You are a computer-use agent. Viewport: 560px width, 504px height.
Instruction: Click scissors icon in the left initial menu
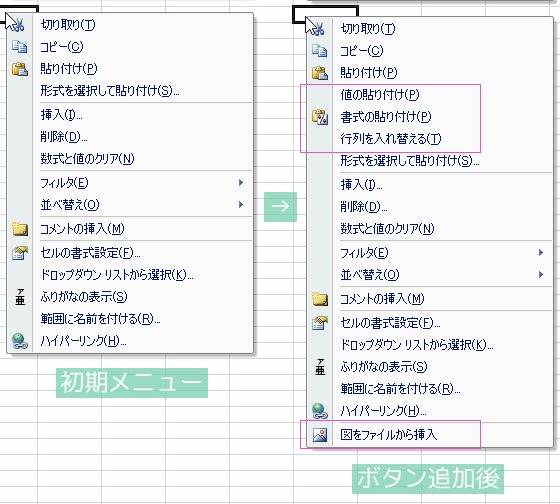[19, 25]
